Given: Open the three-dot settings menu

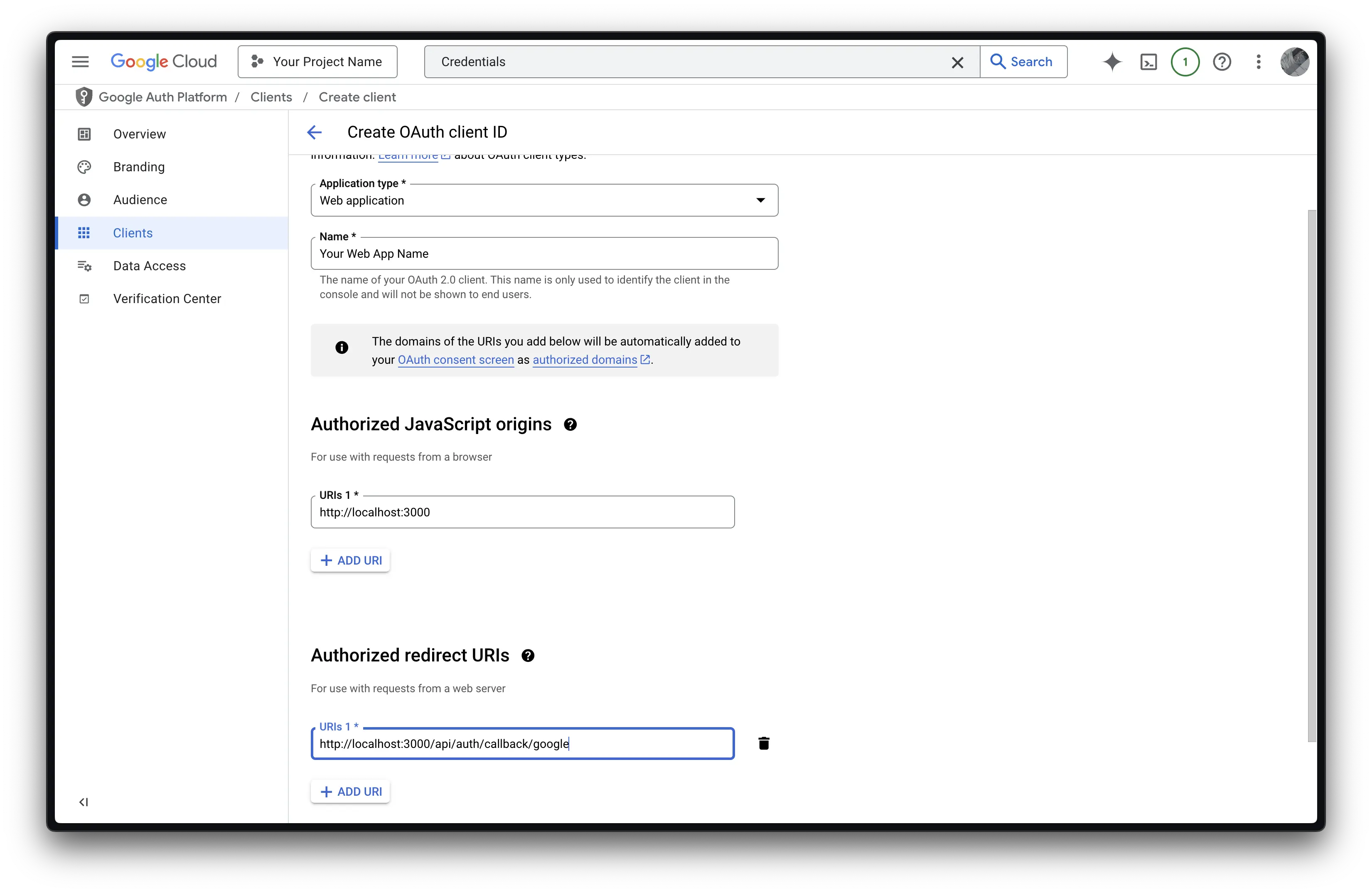Looking at the screenshot, I should pos(1259,62).
